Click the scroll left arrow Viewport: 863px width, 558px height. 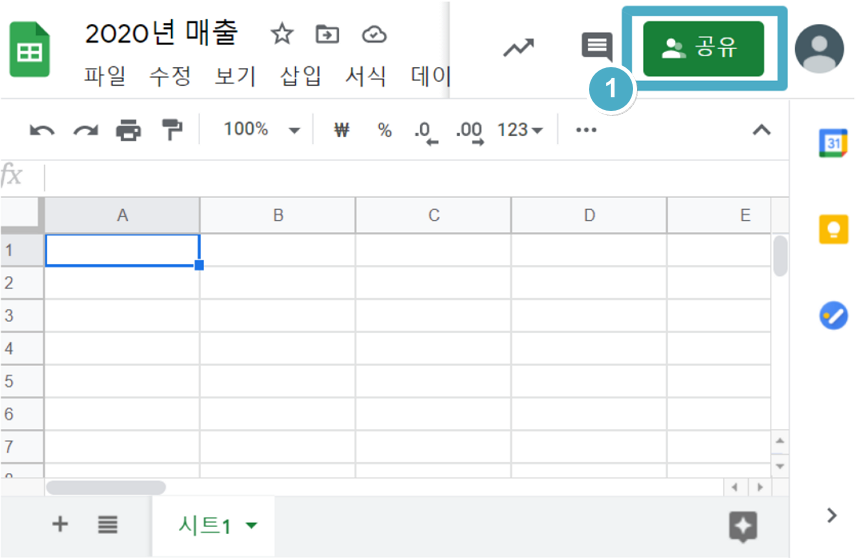click(734, 487)
